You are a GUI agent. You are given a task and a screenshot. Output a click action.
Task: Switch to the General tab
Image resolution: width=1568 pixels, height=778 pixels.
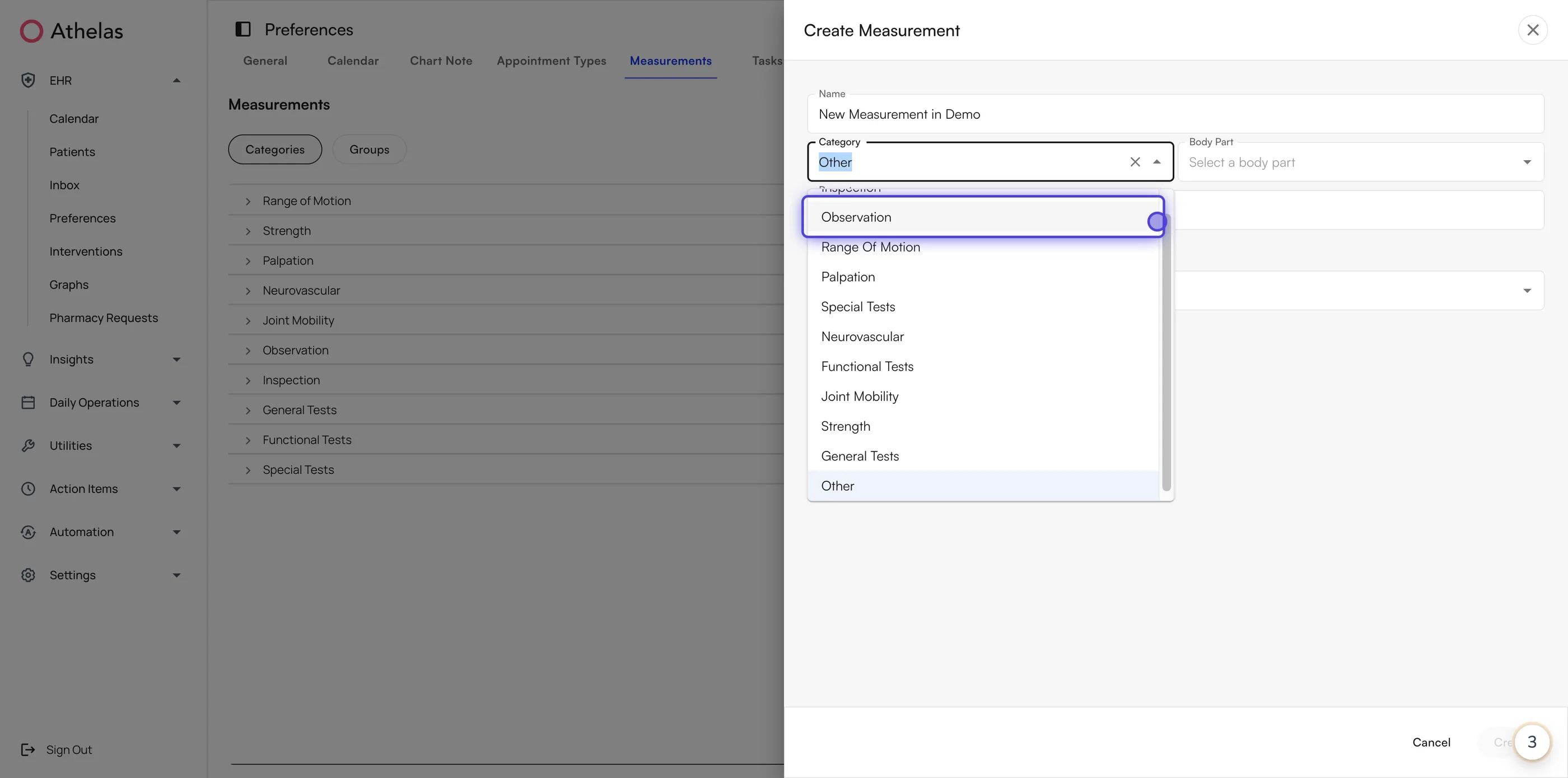(265, 60)
